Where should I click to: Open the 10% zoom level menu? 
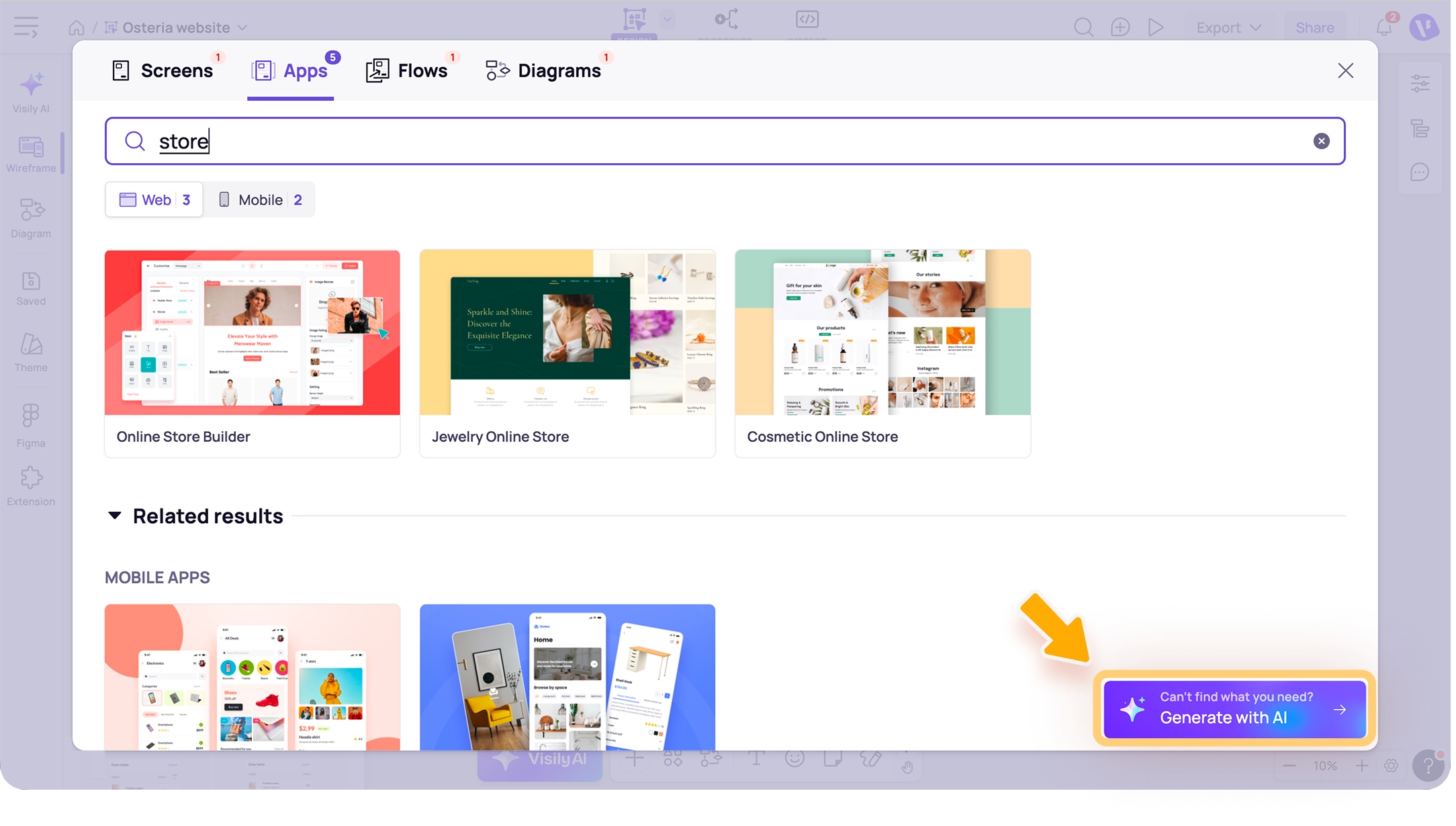(1325, 766)
